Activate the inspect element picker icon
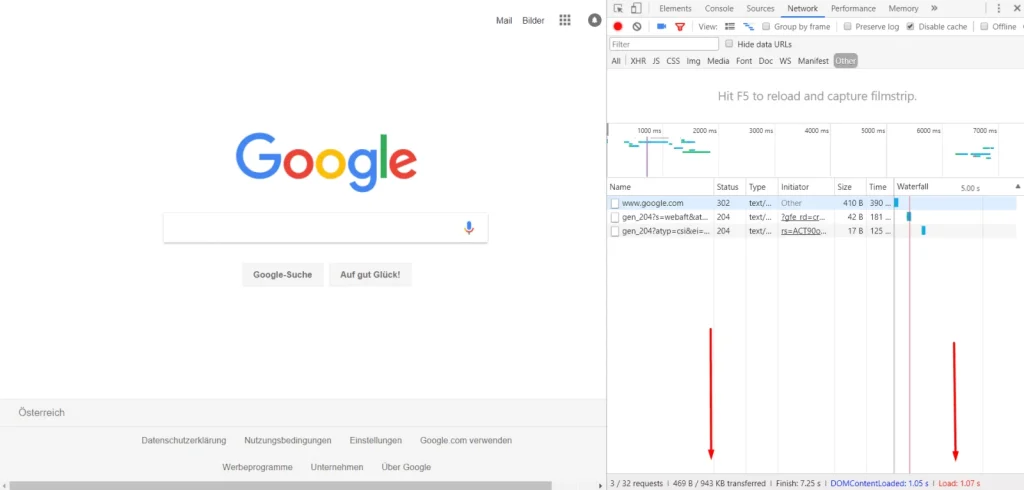The width and height of the screenshot is (1024, 490). click(x=618, y=8)
